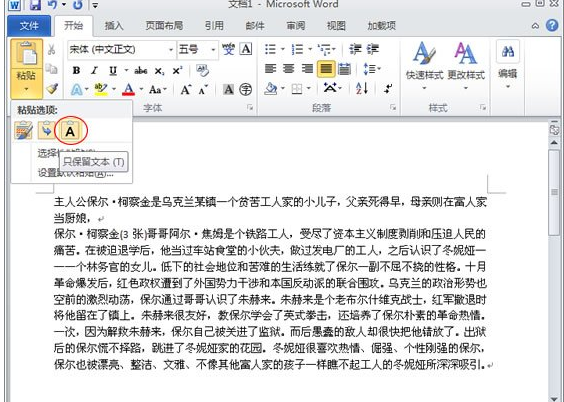
Task: Choose the 只保留文本 Keep Text Only paste icon
Action: [x=70, y=131]
